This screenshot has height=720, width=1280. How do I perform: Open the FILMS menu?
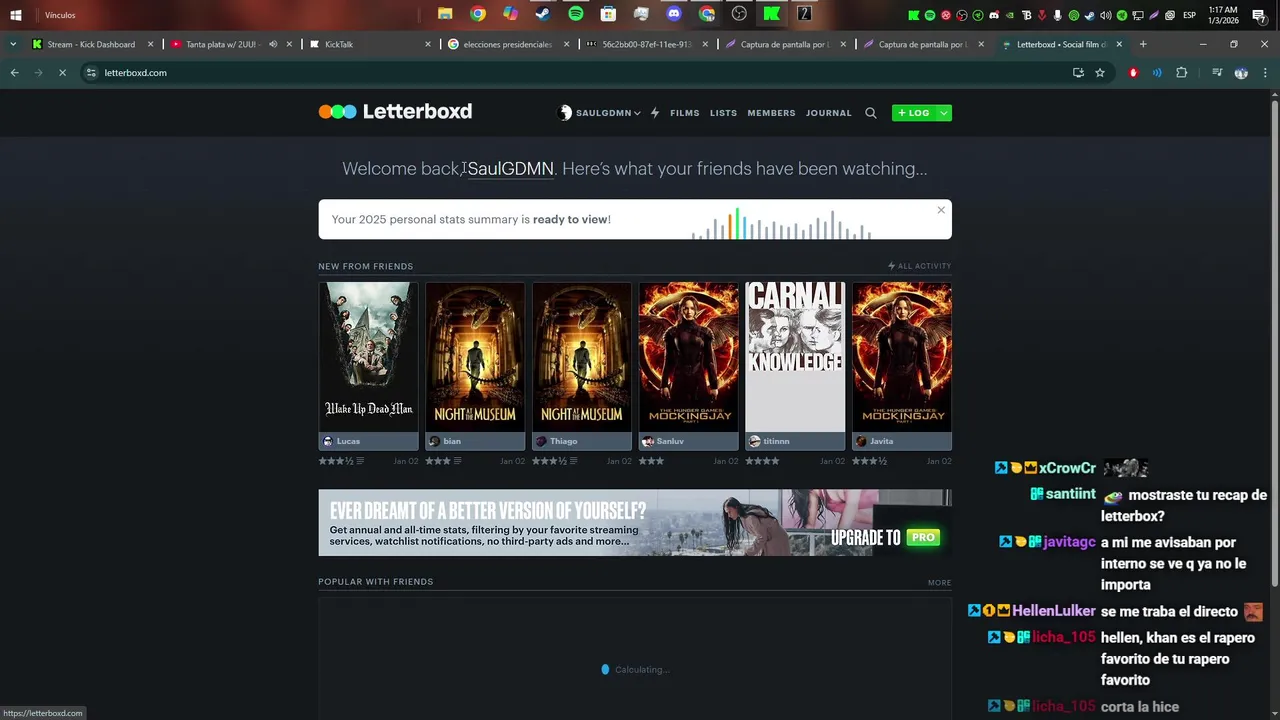tap(685, 113)
